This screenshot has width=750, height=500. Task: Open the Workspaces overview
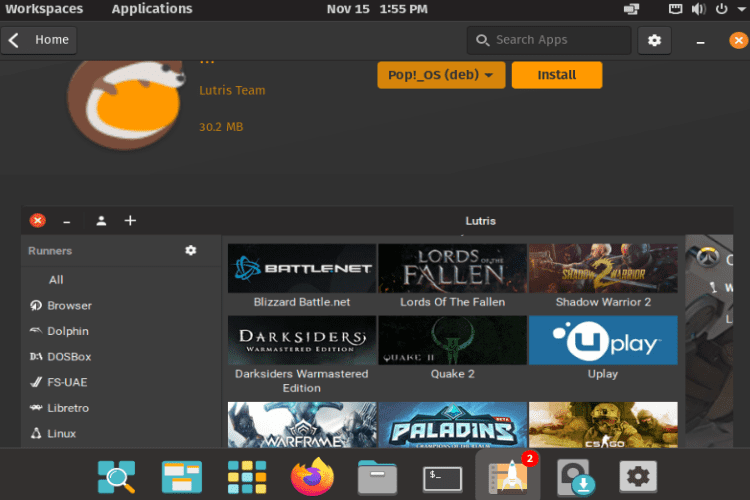[x=44, y=9]
